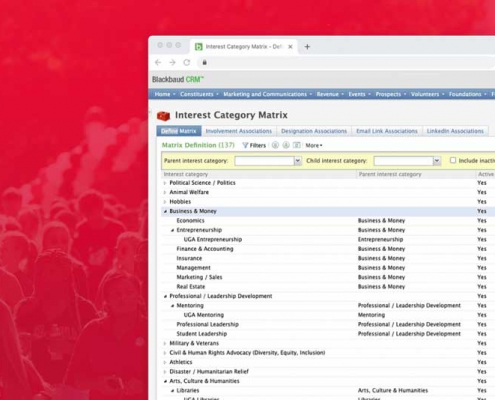Click the Parent interest category text field
The height and width of the screenshot is (400, 495).
coord(264,161)
